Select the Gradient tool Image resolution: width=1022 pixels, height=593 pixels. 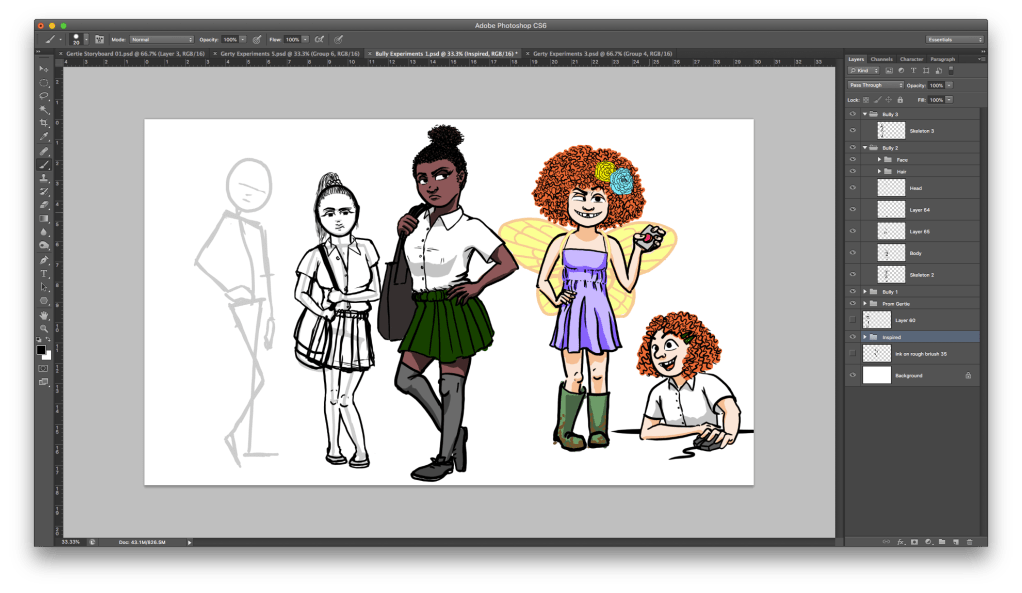(x=44, y=218)
